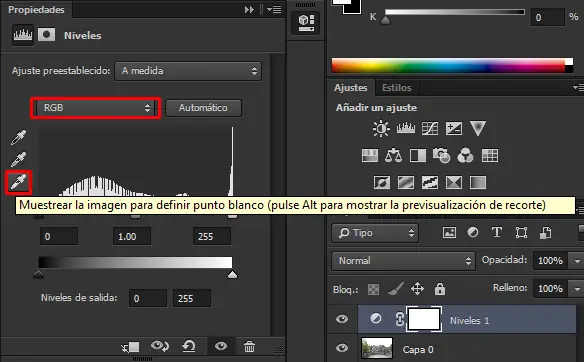
Task: Add an Exposure adjustment
Action: [x=454, y=129]
